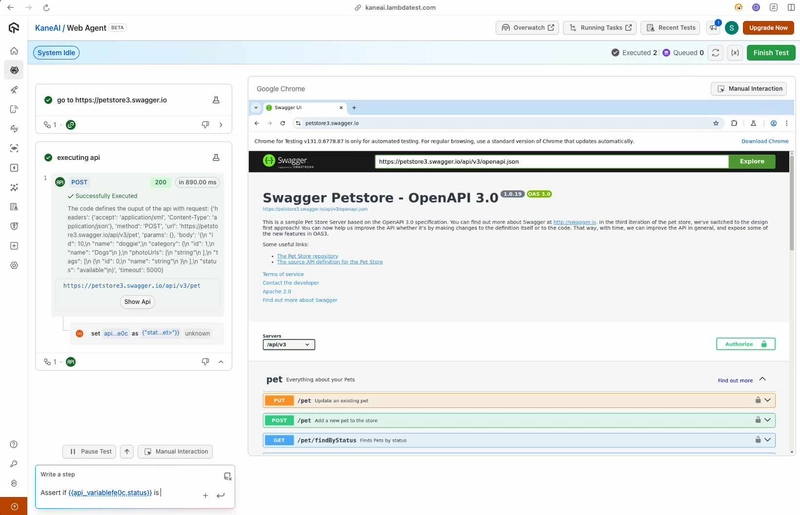Open Running Tasks
The width and height of the screenshot is (800, 515).
(599, 28)
